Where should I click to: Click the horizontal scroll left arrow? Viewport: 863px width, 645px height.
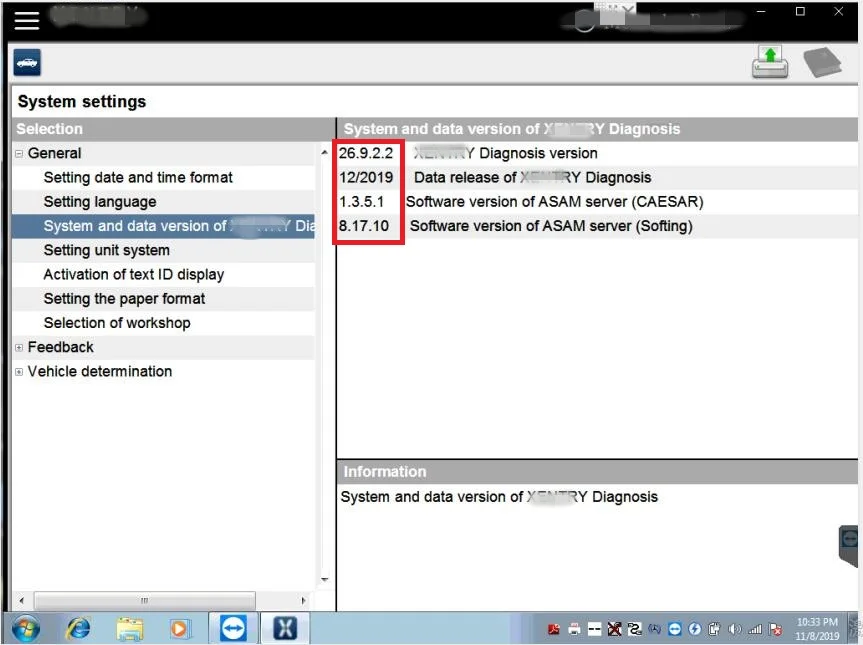(21, 600)
